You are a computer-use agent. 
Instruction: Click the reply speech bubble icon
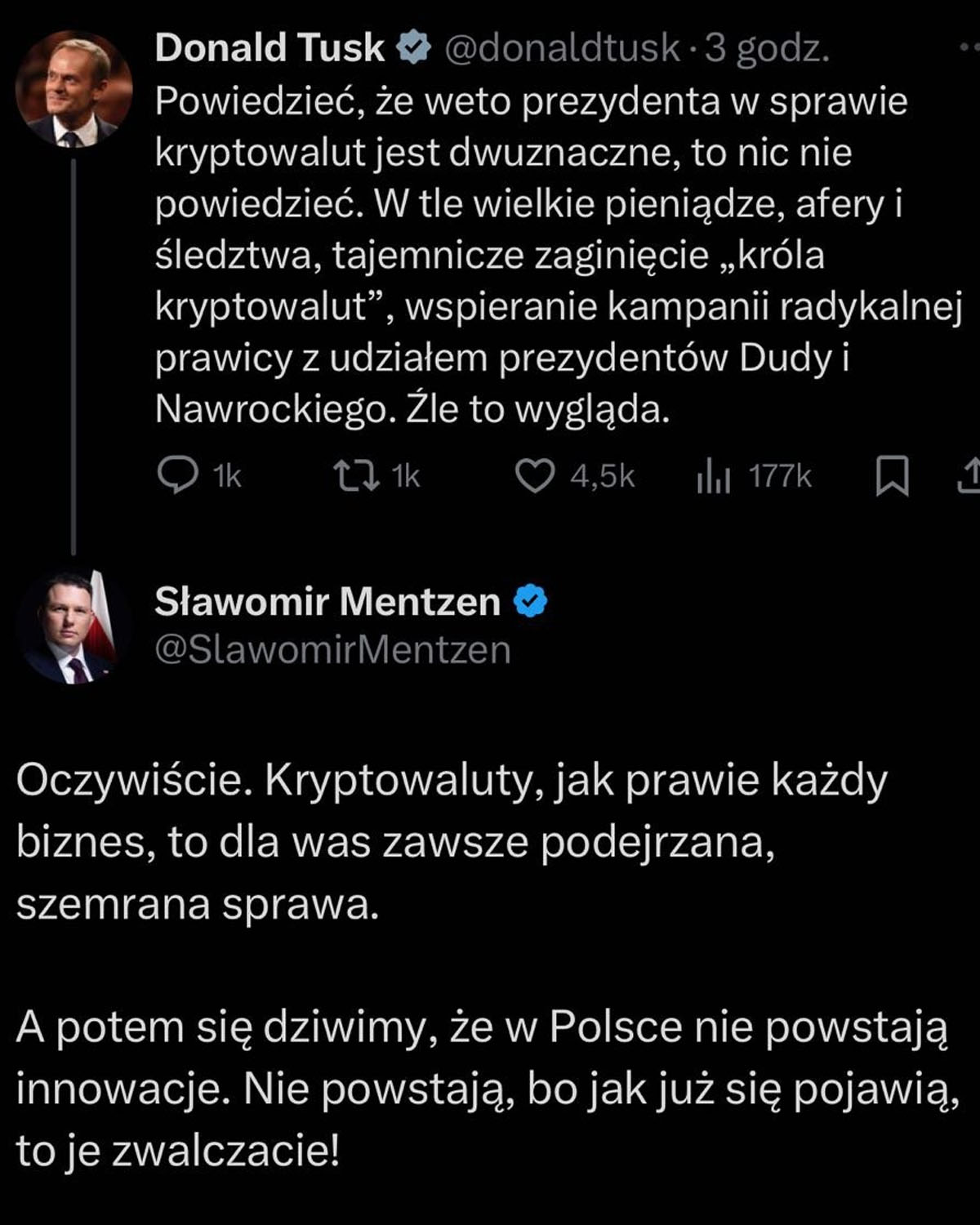176,475
